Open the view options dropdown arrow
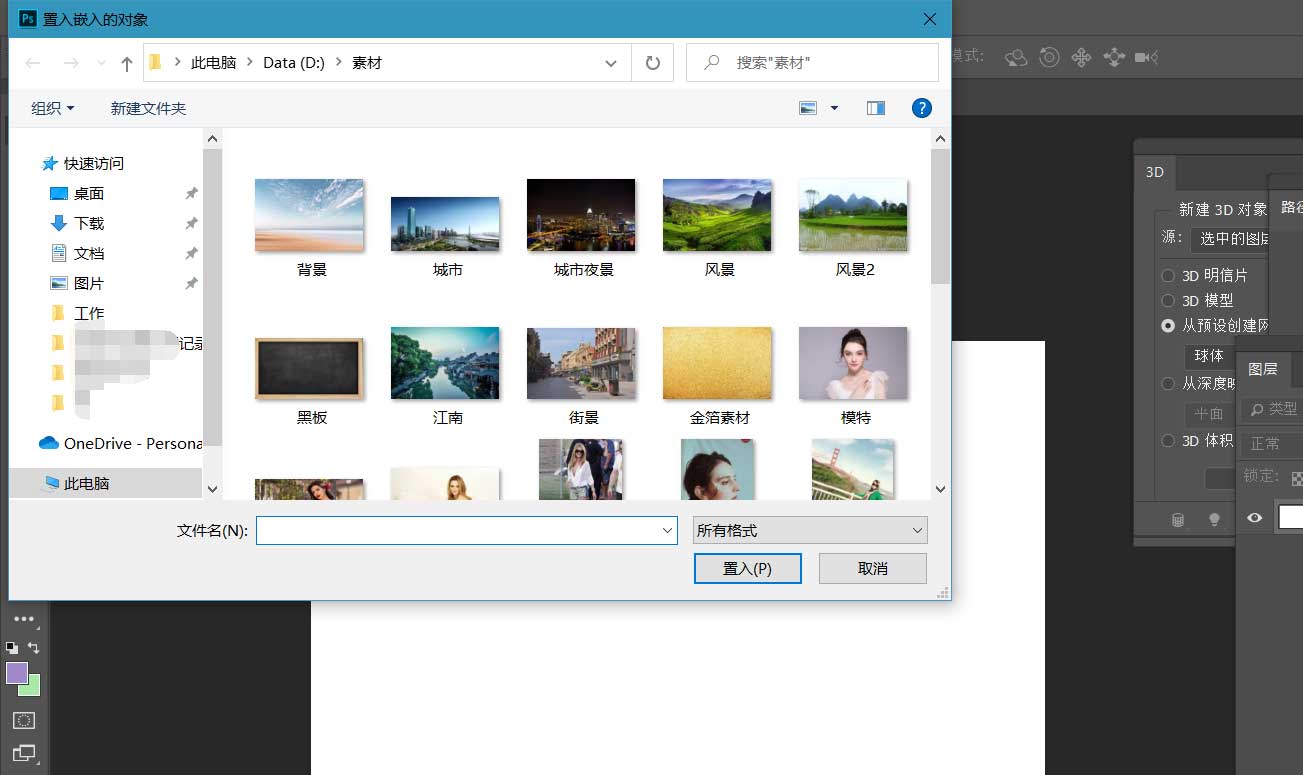 tap(834, 108)
